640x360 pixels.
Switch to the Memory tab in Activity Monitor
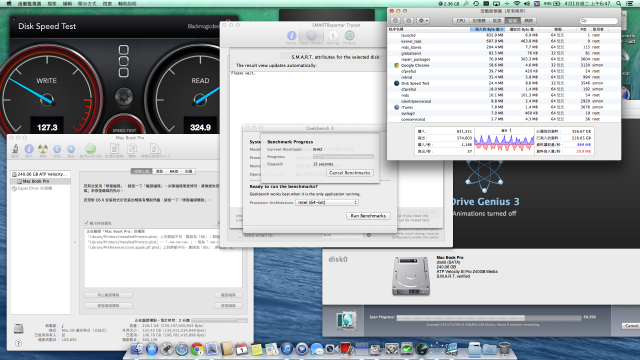coord(479,20)
